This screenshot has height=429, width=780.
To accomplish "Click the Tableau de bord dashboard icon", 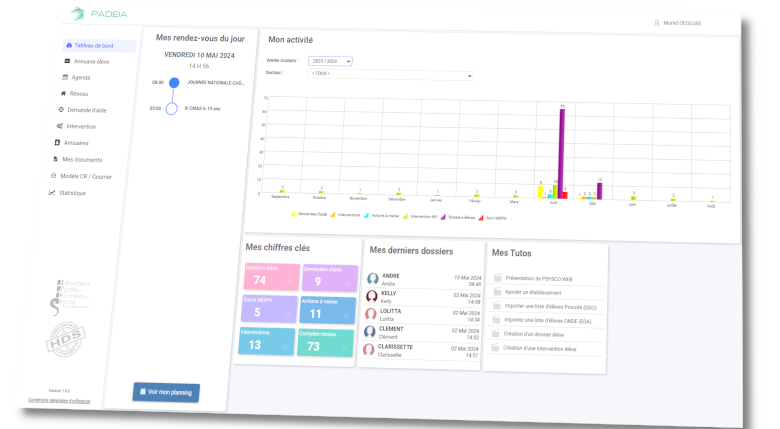I will (68, 46).
